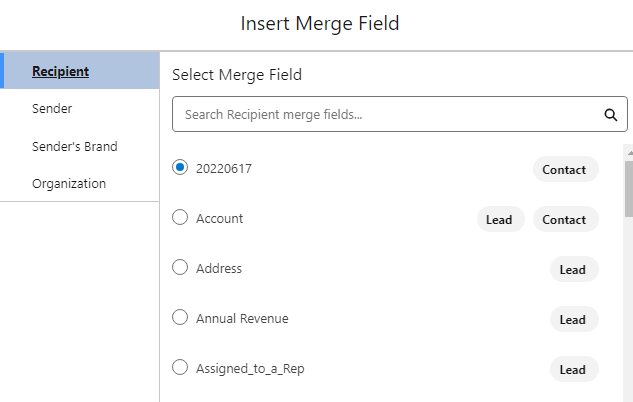
Task: Pick the Assigned_to_a_Rep radio button
Action: [x=180, y=368]
